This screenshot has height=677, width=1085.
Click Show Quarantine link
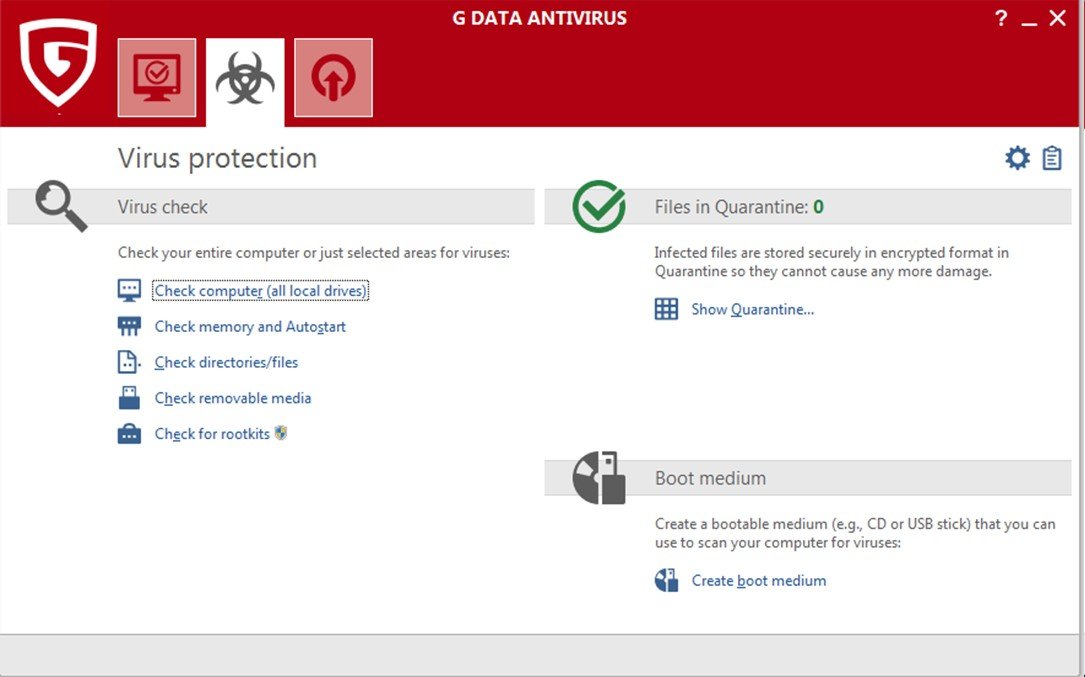coord(752,309)
